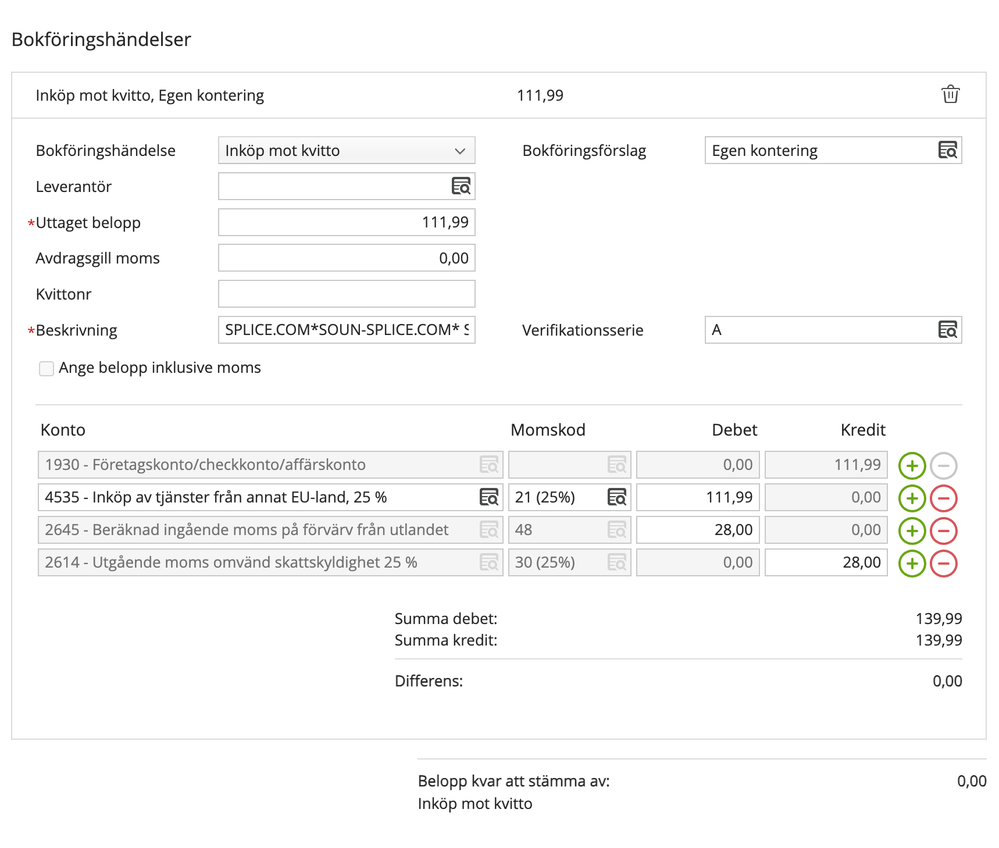Open lookup for Bokföringsförslag field
The width and height of the screenshot is (999, 848).
(947, 150)
